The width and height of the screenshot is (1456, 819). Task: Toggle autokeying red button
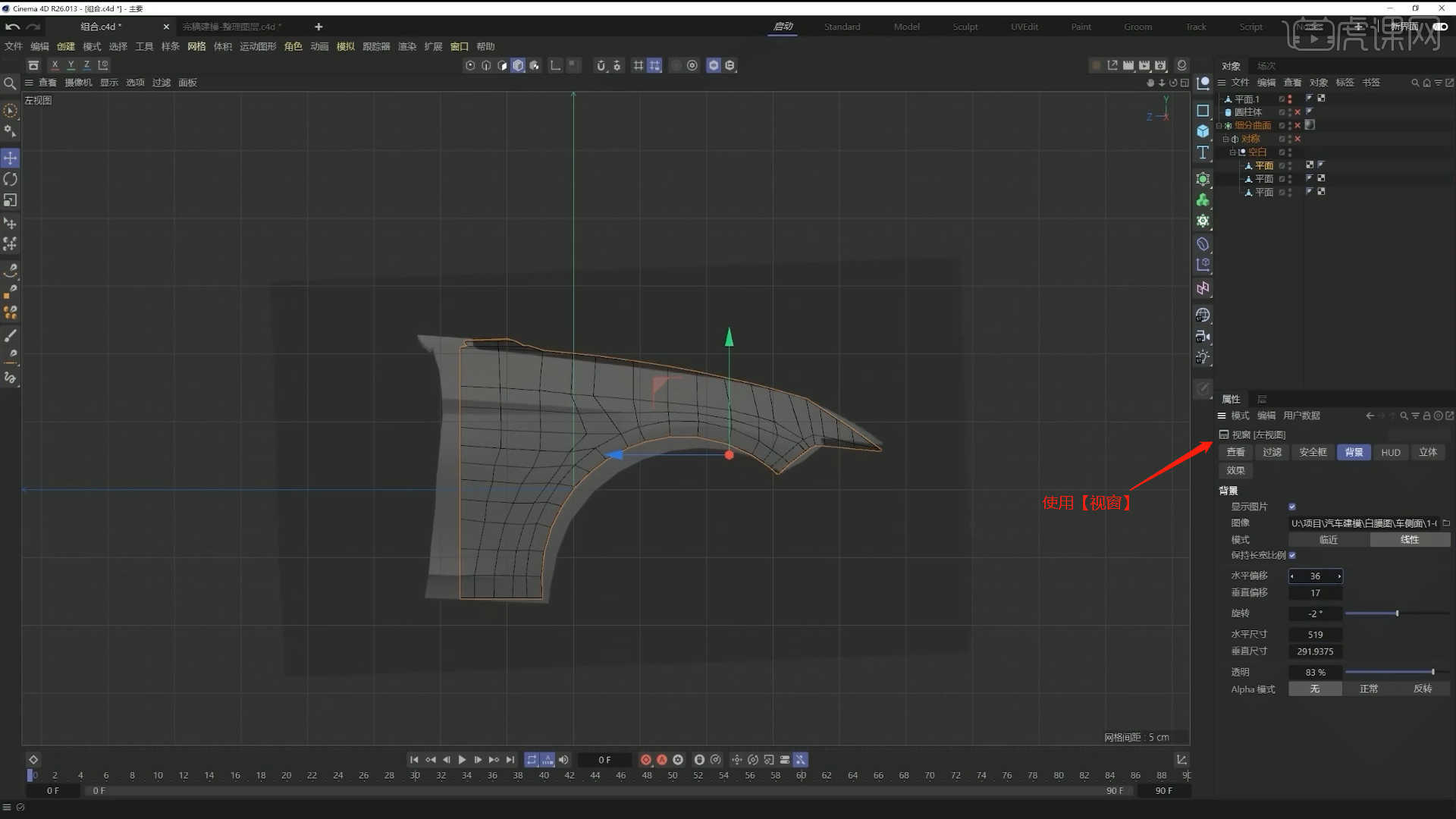[x=662, y=760]
